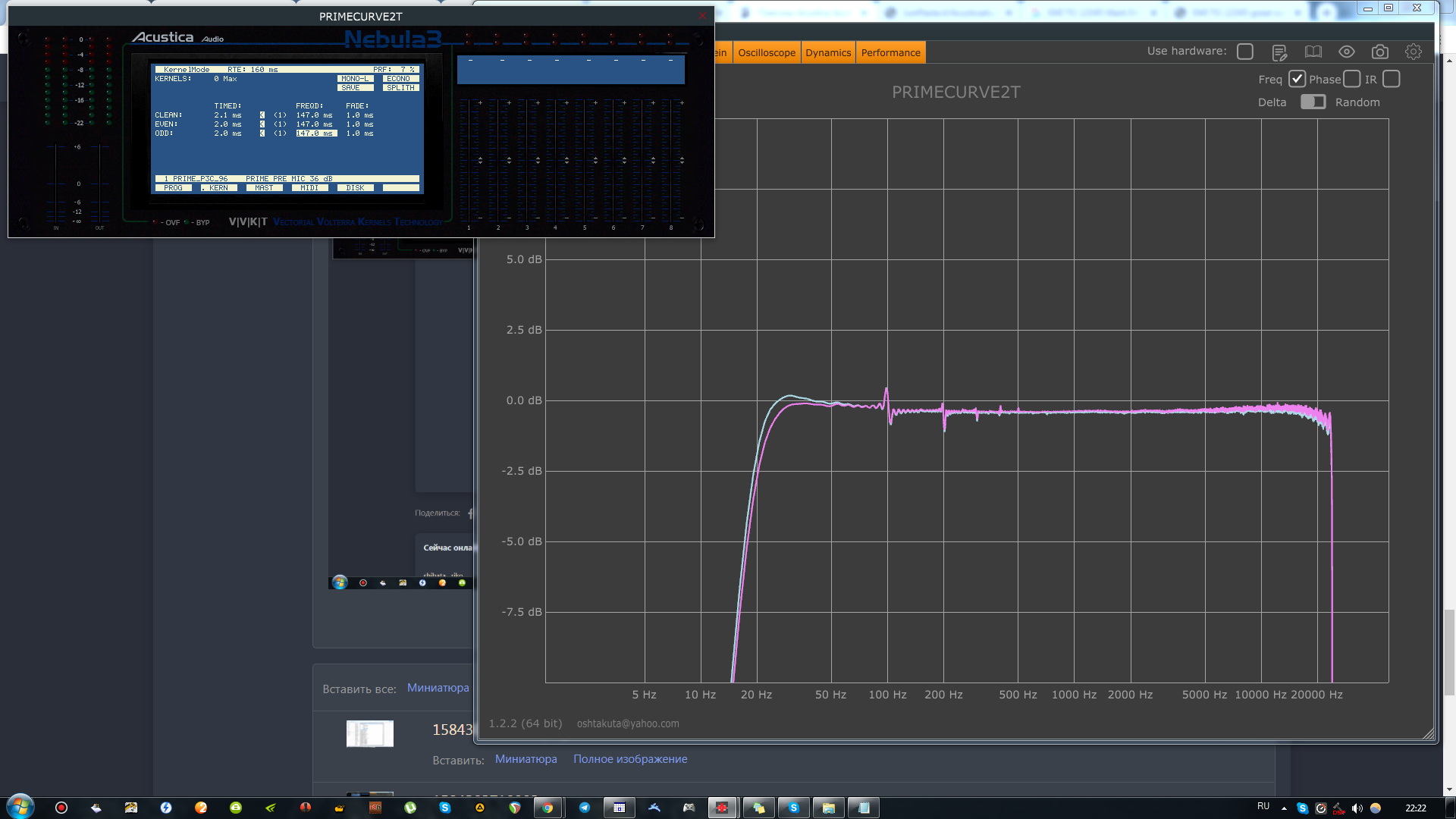Open the DISK page in Nebula3
The height and width of the screenshot is (819, 1456).
click(355, 188)
